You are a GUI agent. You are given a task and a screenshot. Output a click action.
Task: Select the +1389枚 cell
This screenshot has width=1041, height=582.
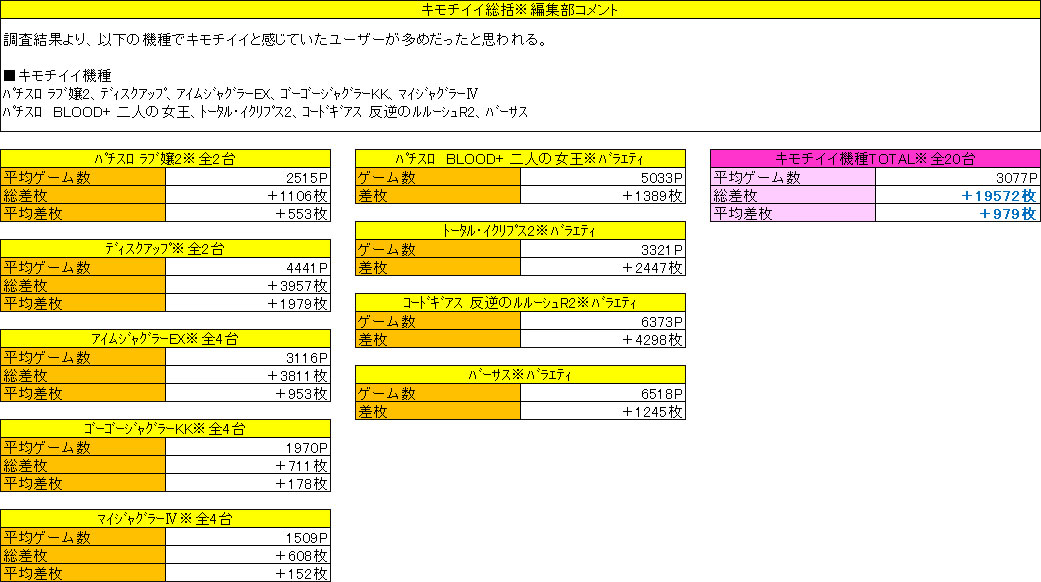point(603,195)
